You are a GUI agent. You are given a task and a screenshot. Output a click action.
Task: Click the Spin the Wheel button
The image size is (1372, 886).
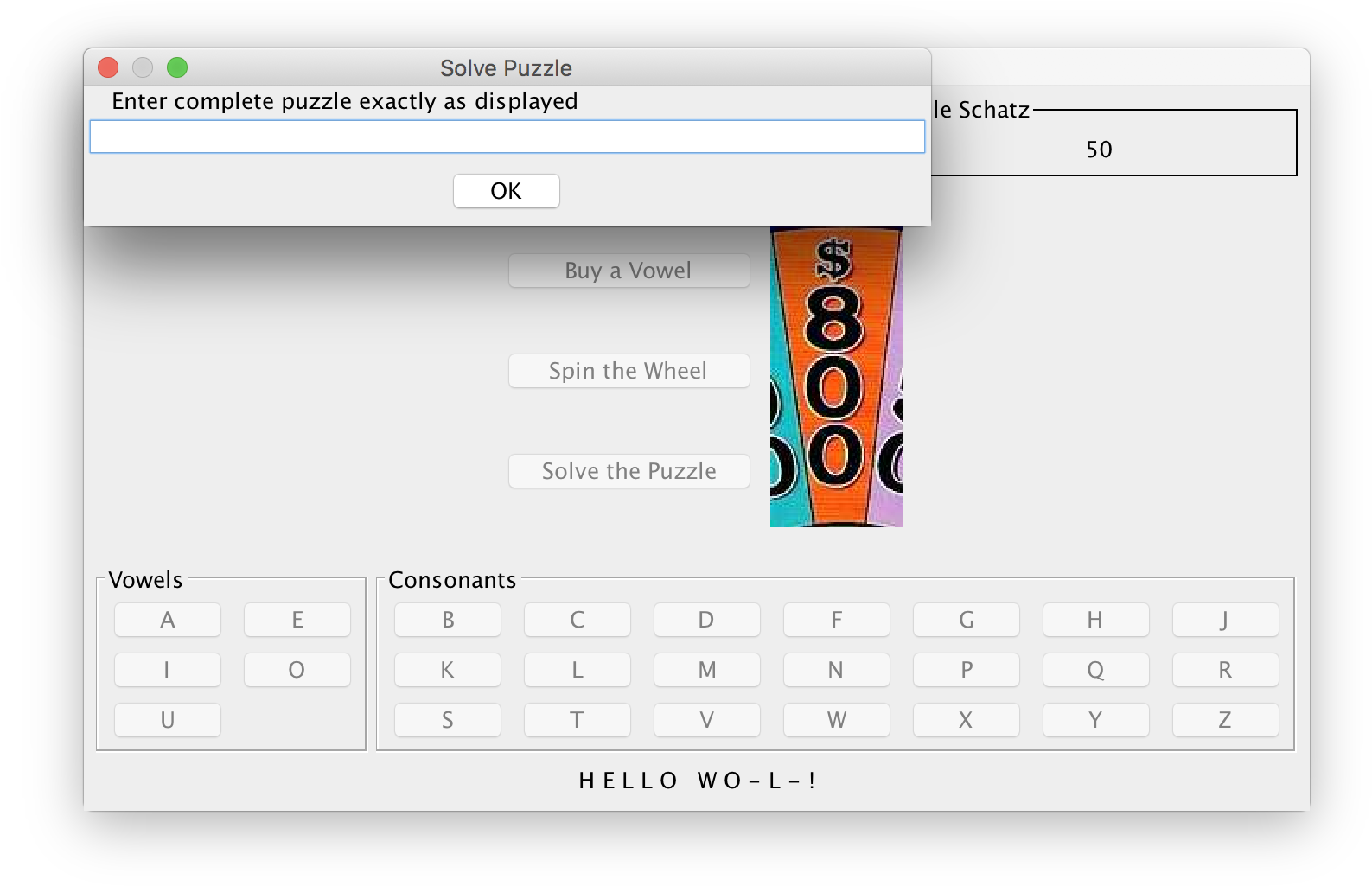coord(629,371)
